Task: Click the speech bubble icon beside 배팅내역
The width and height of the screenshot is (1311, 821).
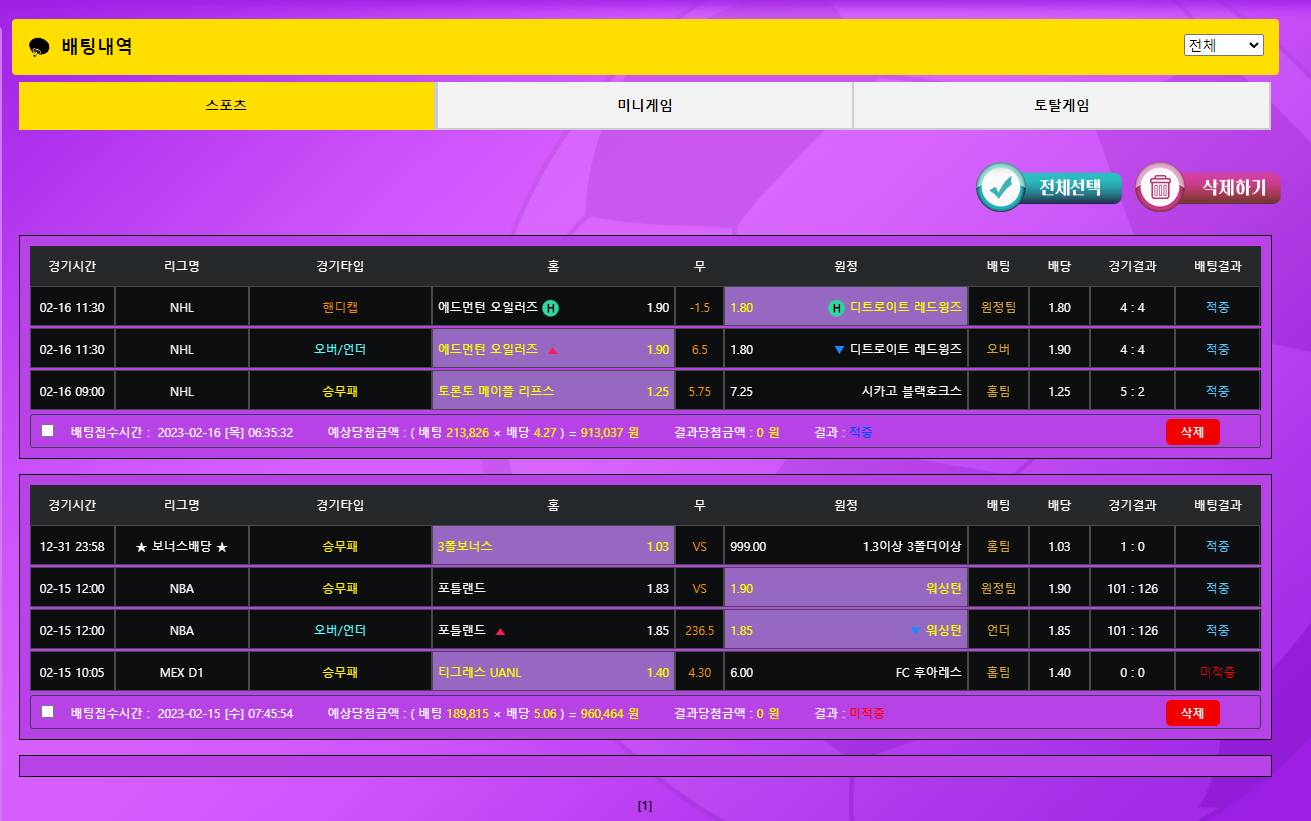Action: coord(40,47)
